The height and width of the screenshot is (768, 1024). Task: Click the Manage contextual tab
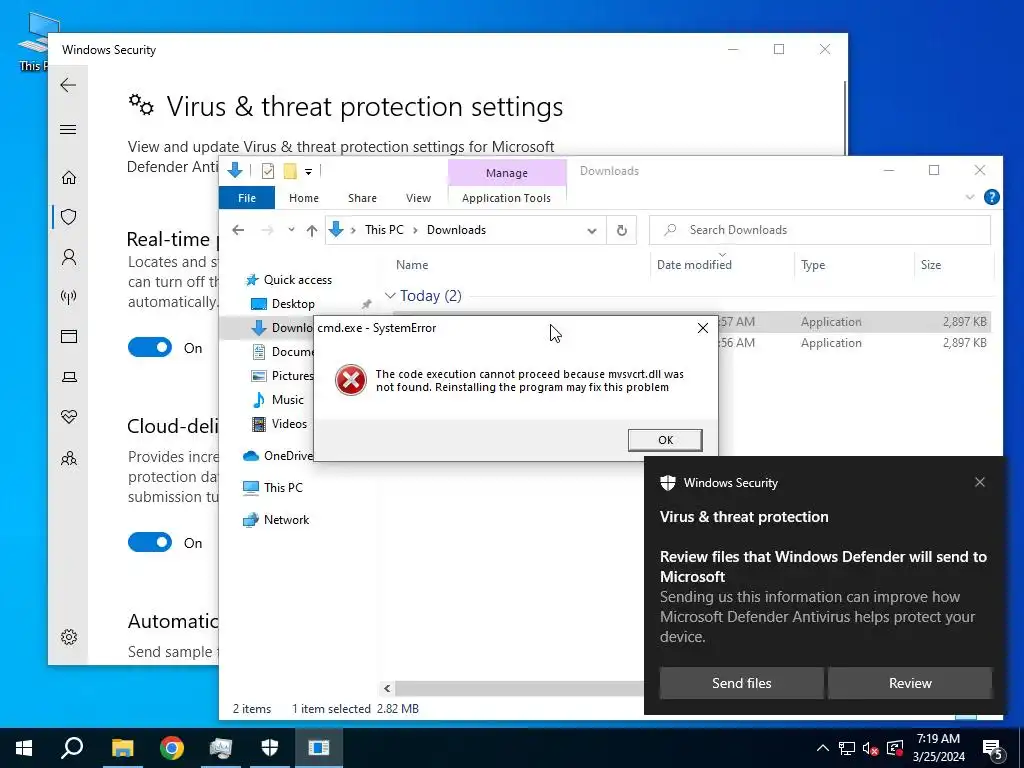[507, 173]
